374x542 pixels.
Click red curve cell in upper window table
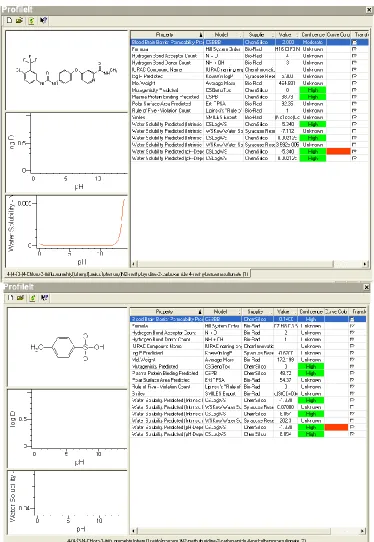click(338, 151)
